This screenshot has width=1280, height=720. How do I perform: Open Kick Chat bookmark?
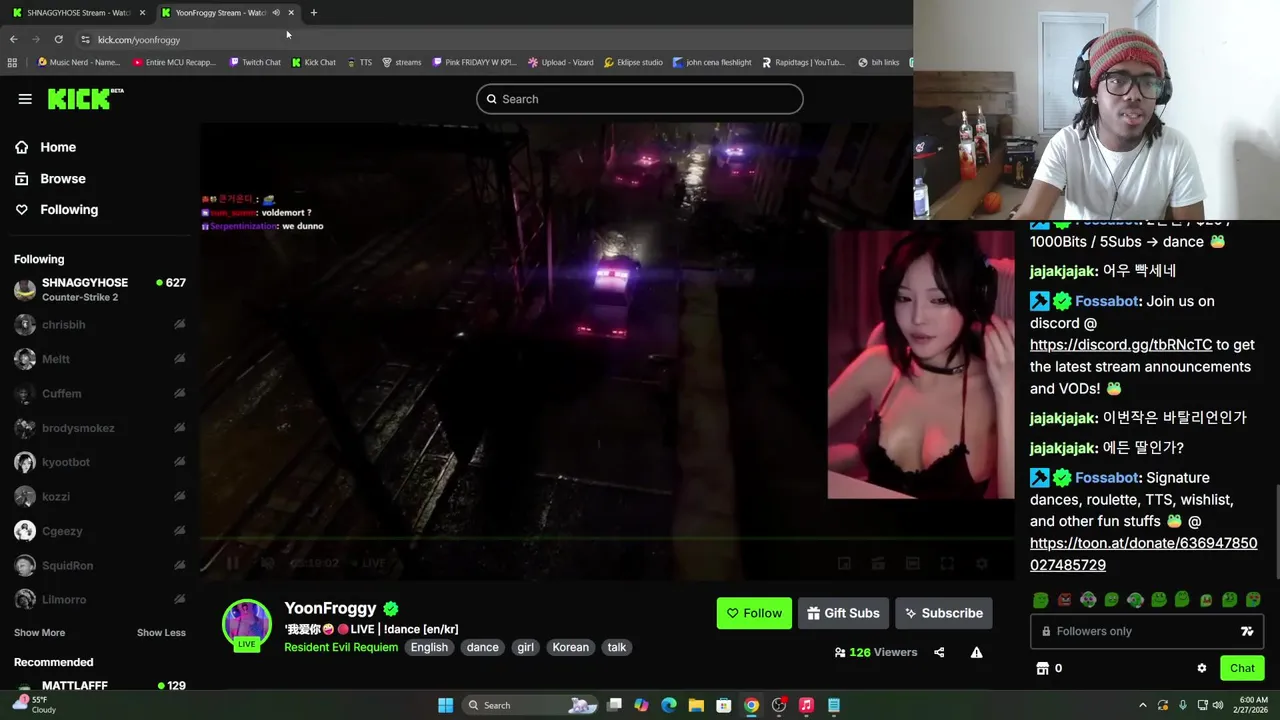point(314,62)
